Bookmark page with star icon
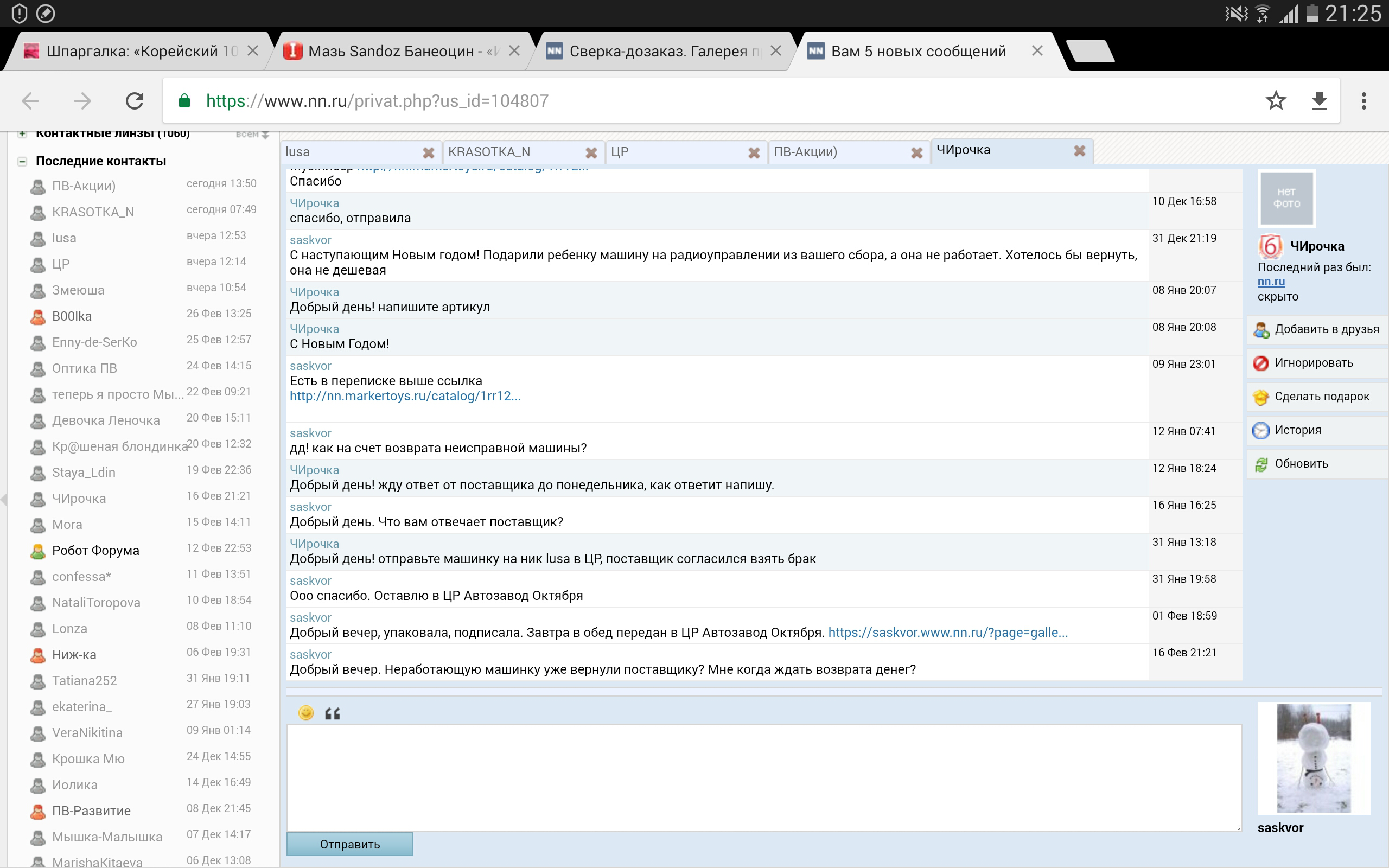Viewport: 1389px width, 868px height. pyautogui.click(x=1276, y=101)
